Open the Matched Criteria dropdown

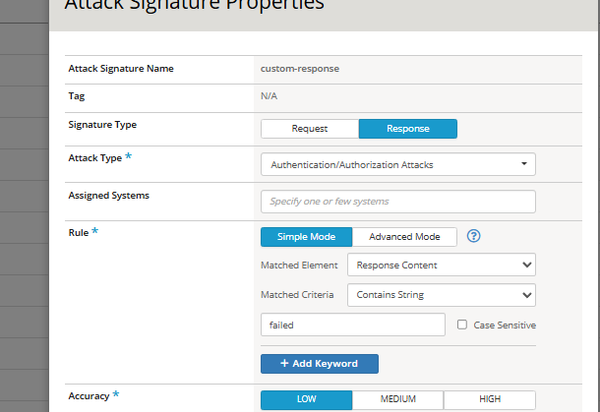click(440, 295)
